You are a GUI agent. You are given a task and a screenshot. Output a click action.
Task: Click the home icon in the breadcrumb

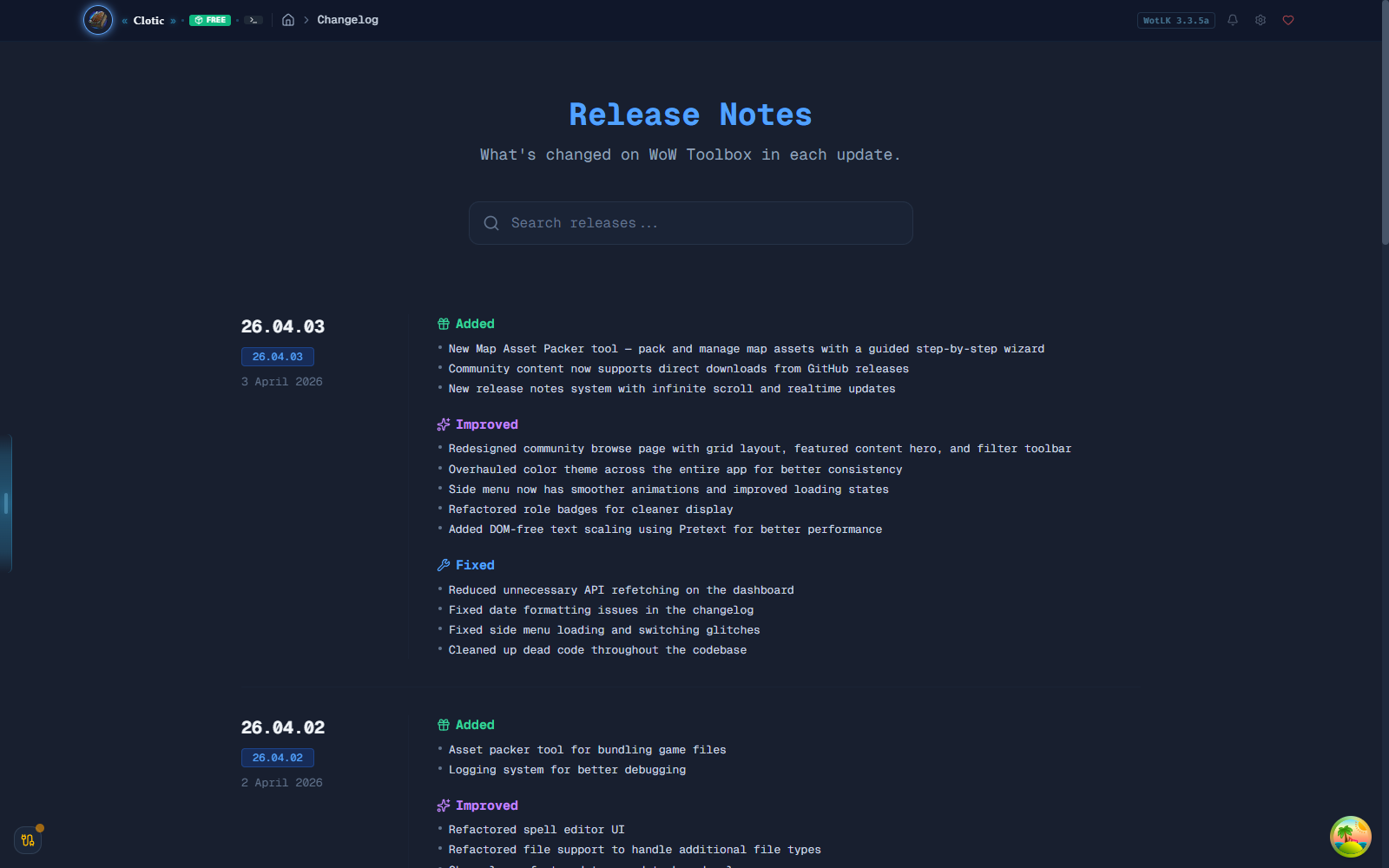tap(287, 19)
